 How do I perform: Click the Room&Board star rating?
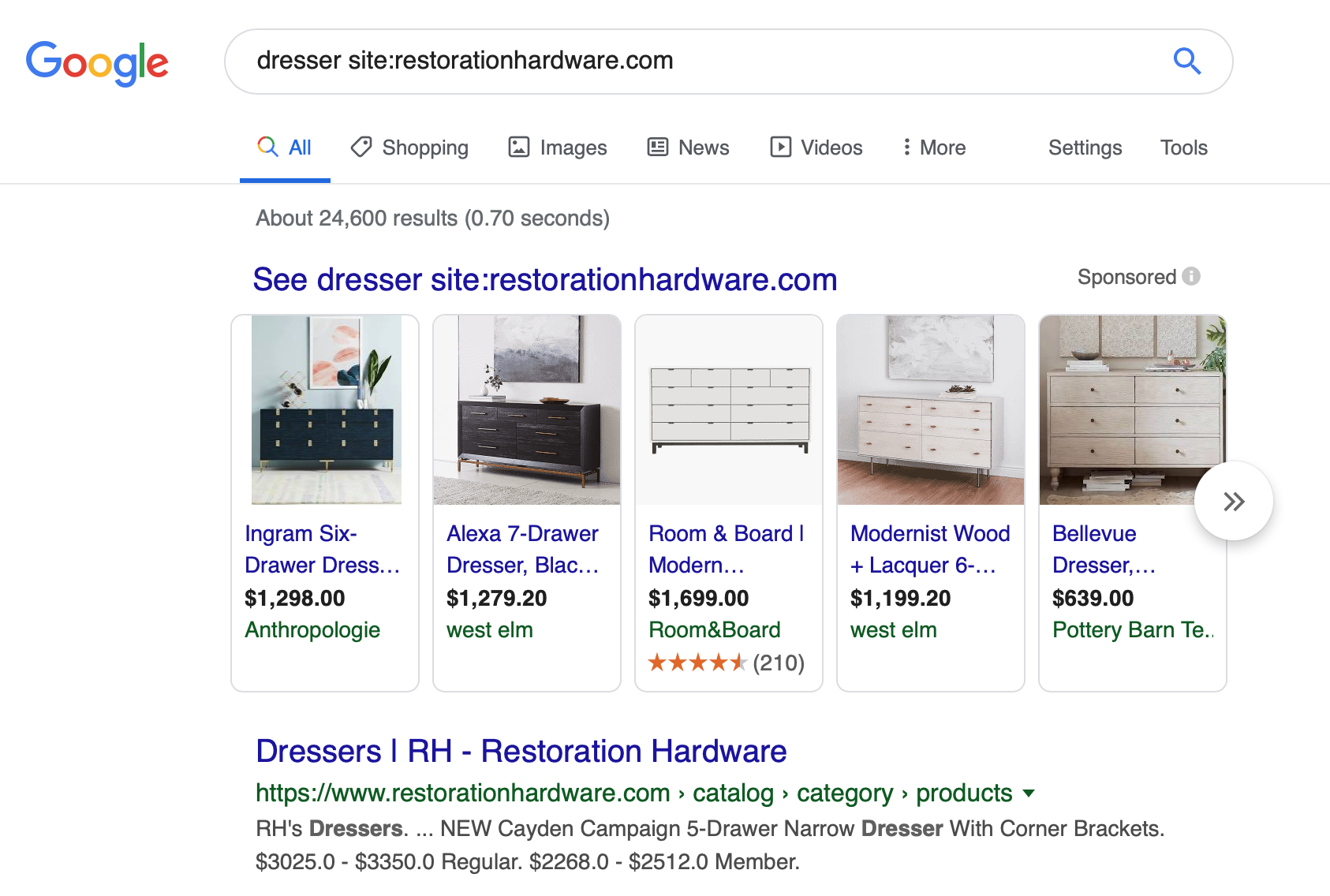697,663
